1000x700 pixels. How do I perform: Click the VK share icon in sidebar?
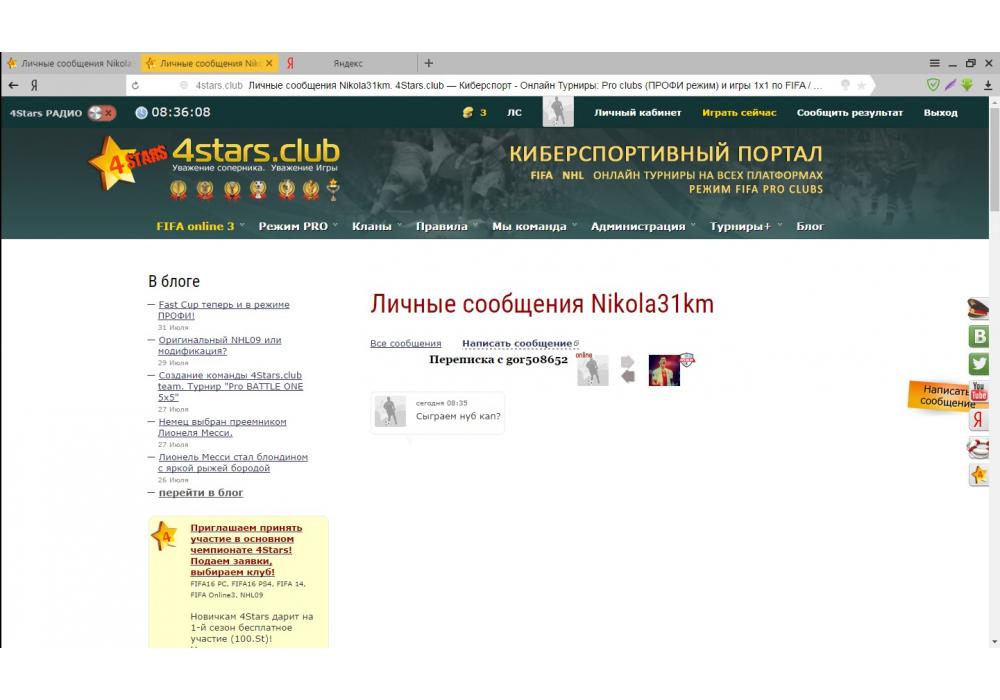pyautogui.click(x=979, y=337)
